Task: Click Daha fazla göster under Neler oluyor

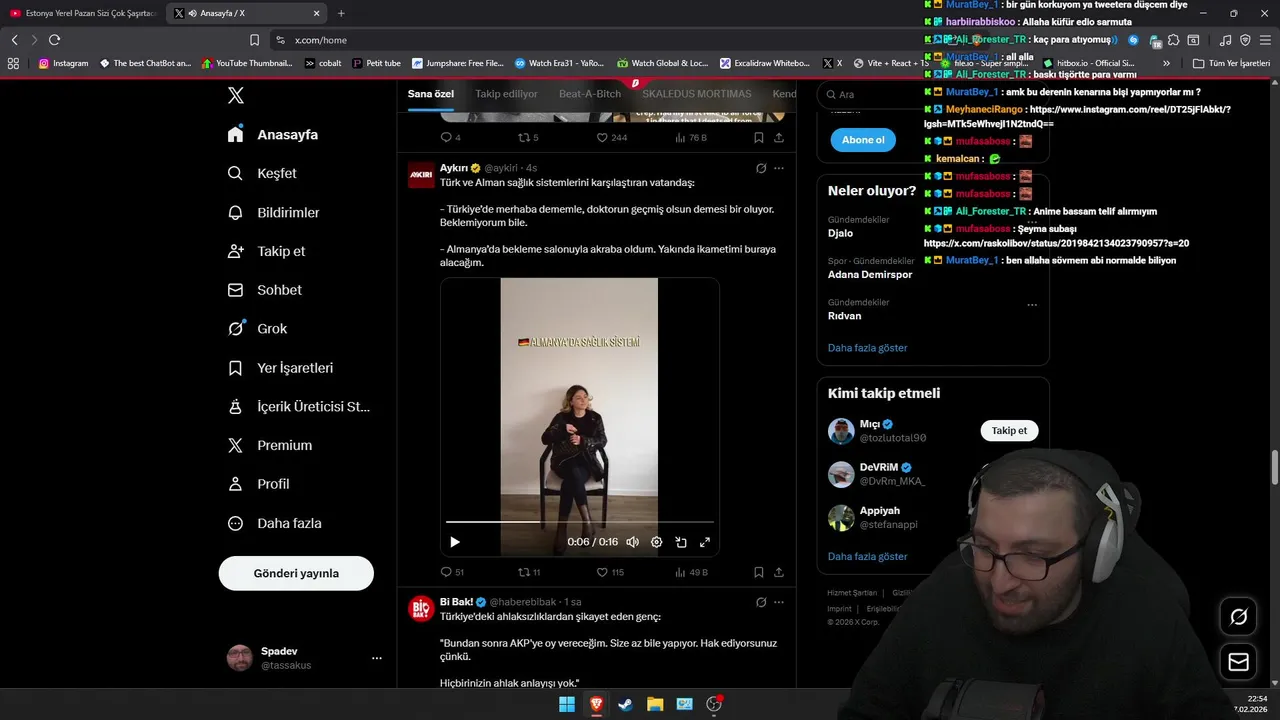Action: [867, 348]
